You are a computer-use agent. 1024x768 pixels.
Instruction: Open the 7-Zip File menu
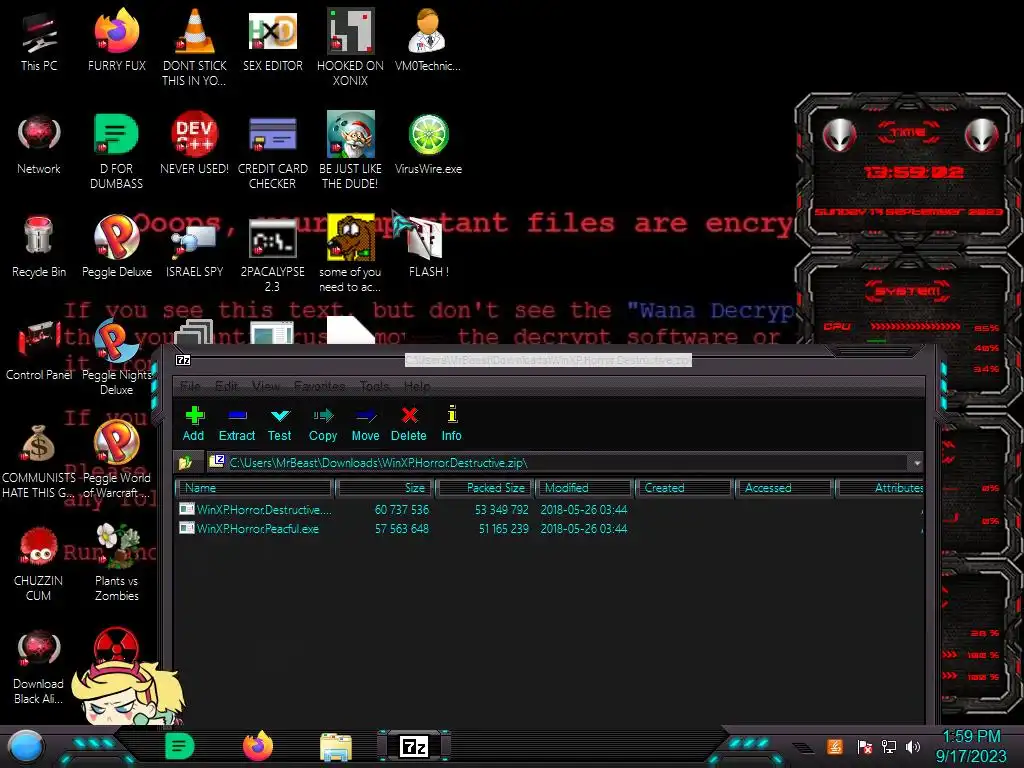190,386
